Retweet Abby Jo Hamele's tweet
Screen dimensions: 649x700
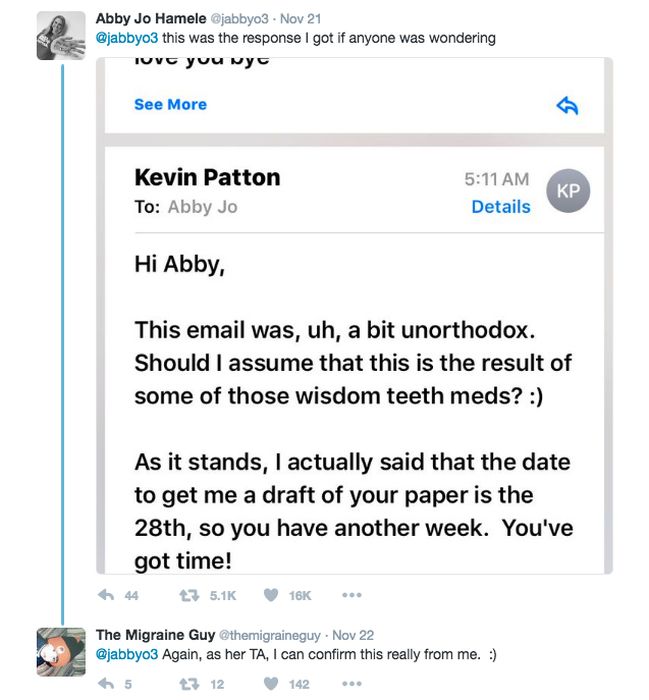(189, 595)
